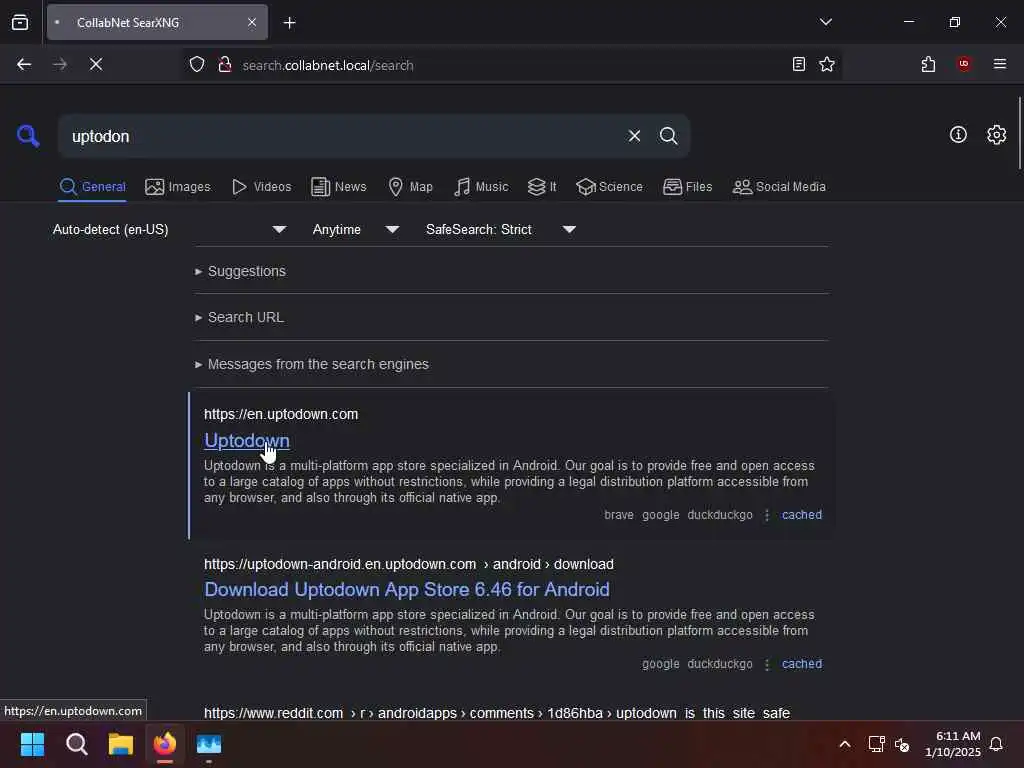Click the Firefox taskbar icon
This screenshot has height=768, width=1024.
(165, 744)
